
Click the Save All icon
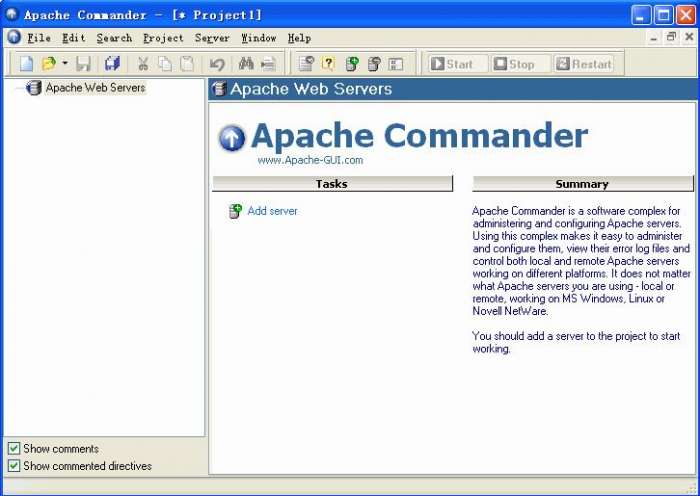coord(112,64)
